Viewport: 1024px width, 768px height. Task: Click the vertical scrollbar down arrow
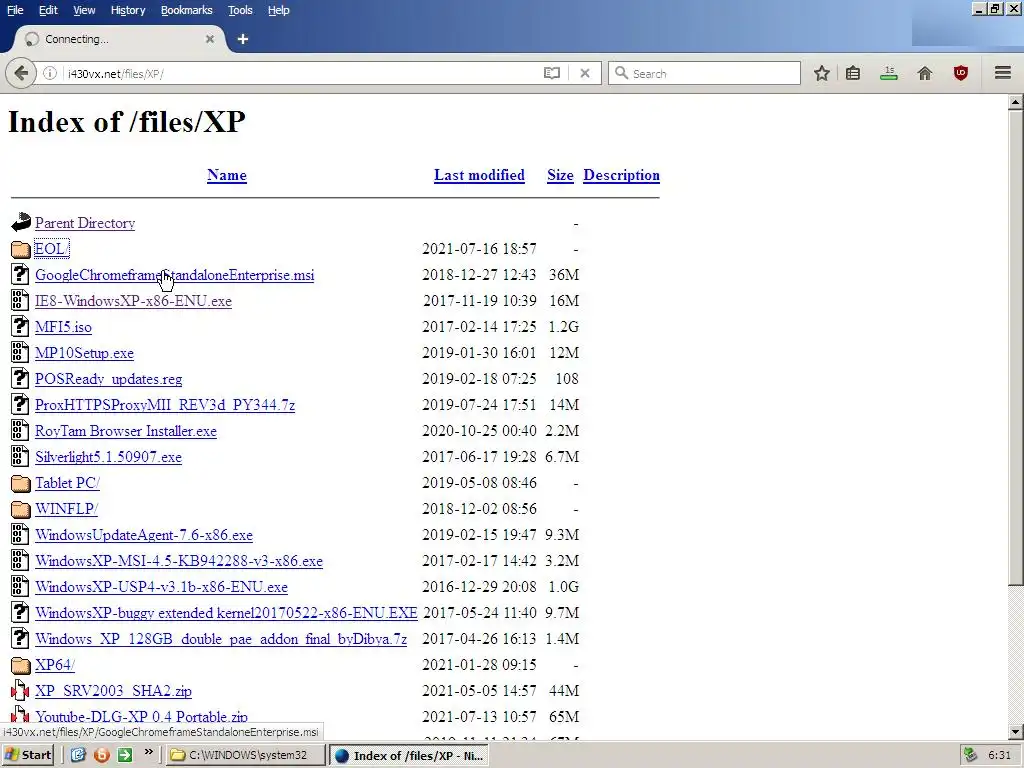click(1016, 732)
